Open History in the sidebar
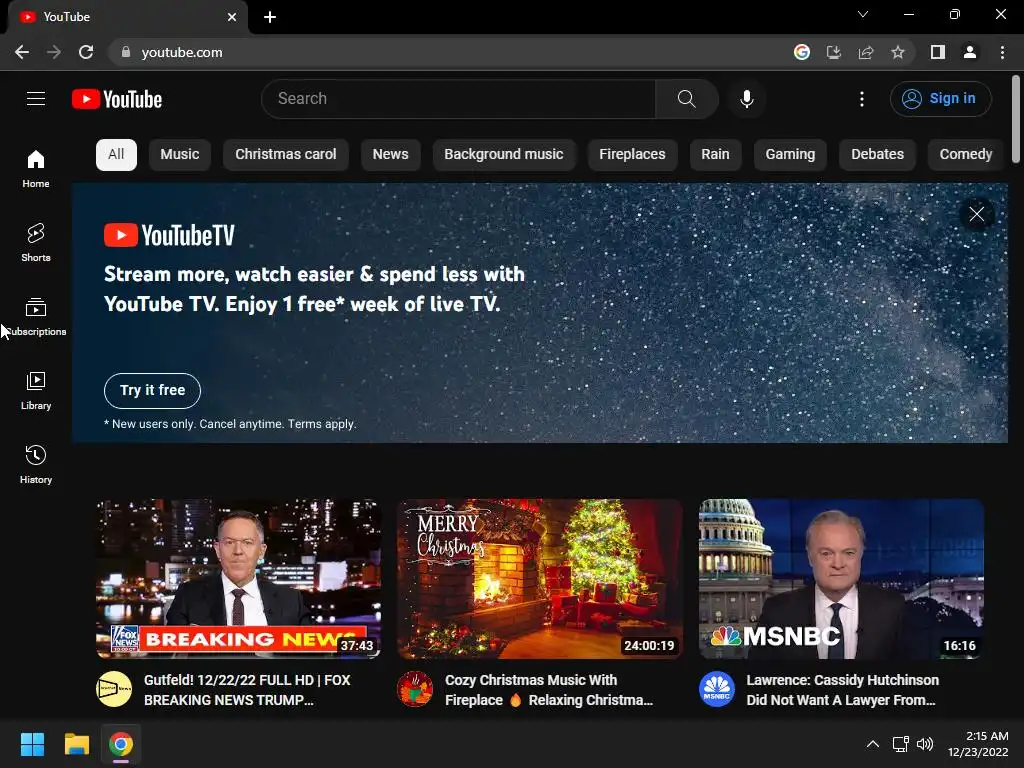 36,464
